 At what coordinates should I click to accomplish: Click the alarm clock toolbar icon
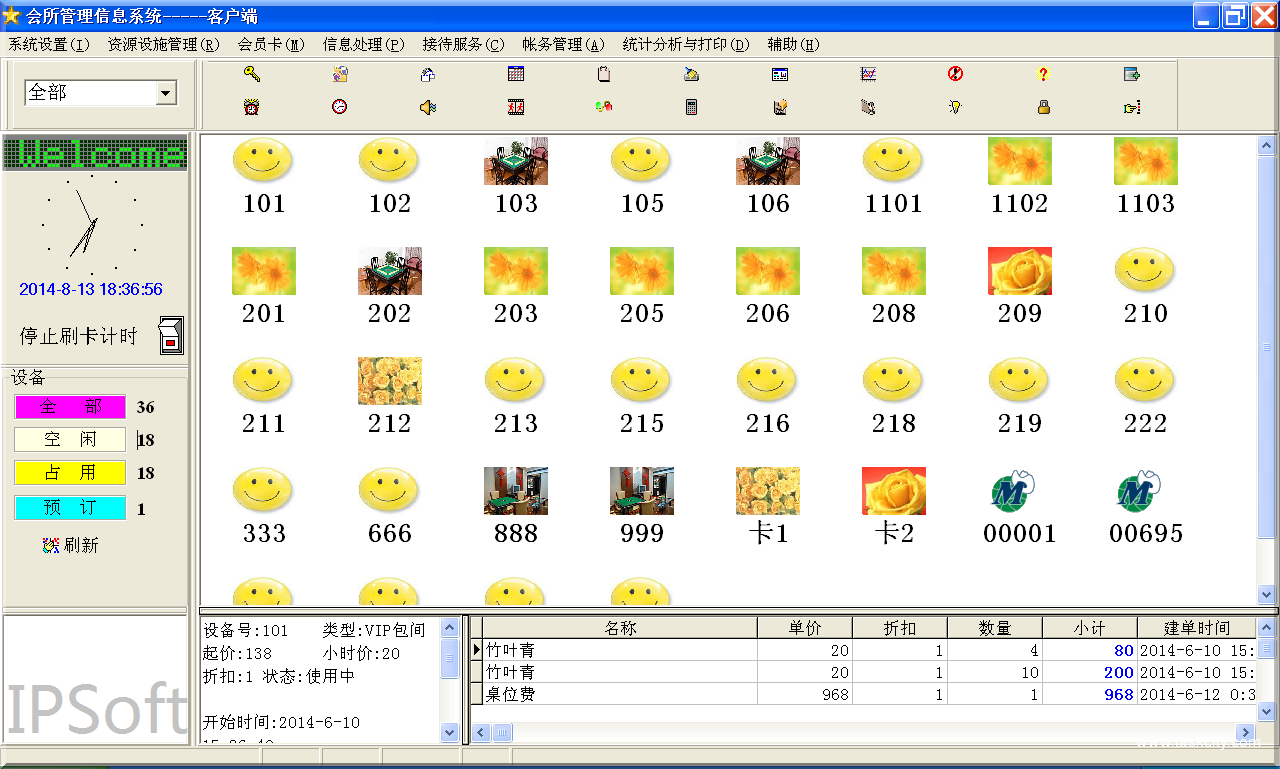tap(252, 107)
